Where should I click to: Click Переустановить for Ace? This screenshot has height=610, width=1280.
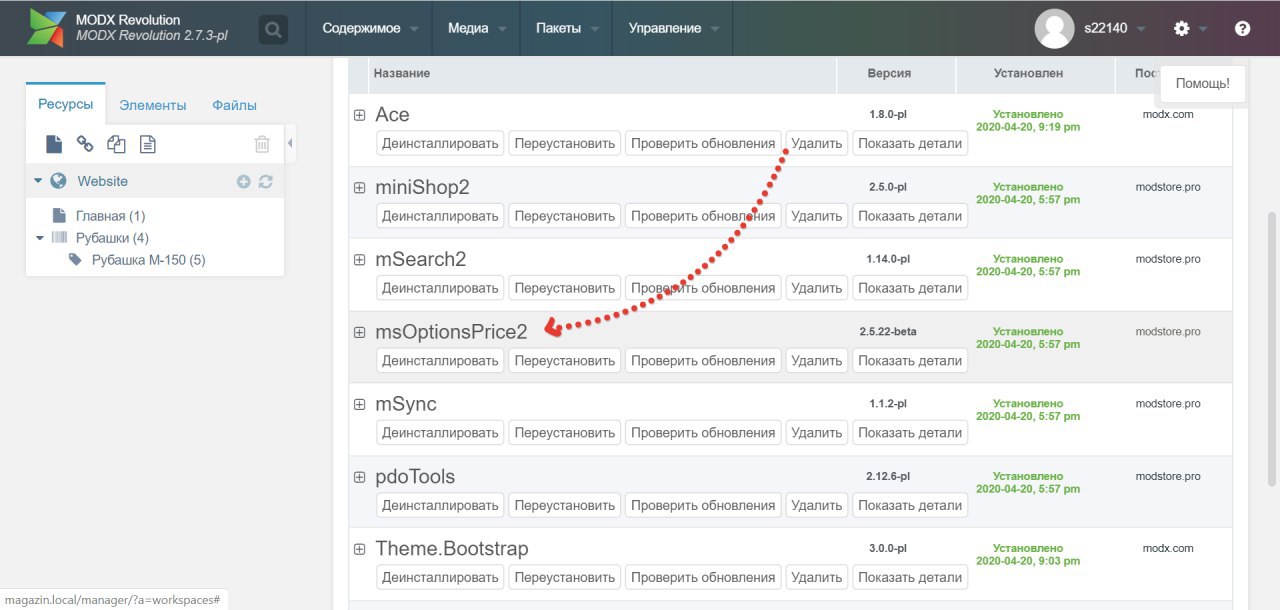pos(564,143)
